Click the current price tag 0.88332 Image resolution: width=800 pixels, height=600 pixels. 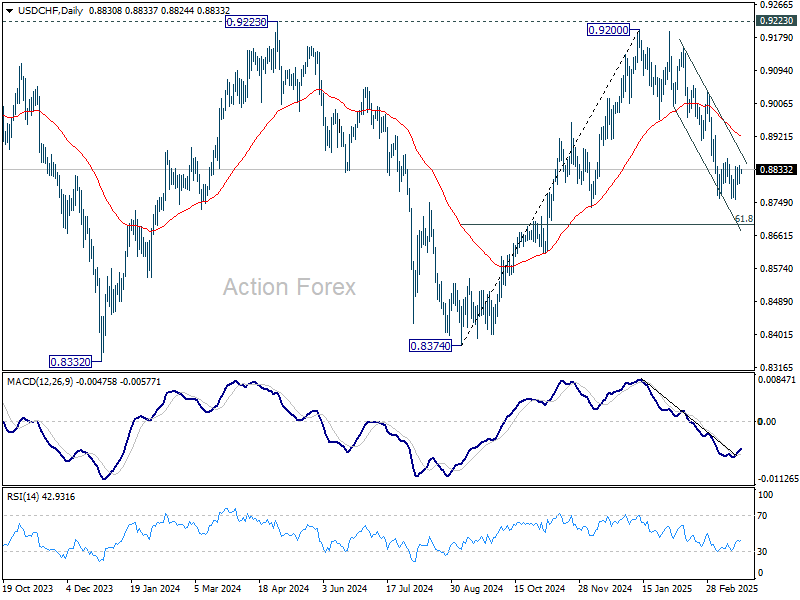[x=776, y=169]
